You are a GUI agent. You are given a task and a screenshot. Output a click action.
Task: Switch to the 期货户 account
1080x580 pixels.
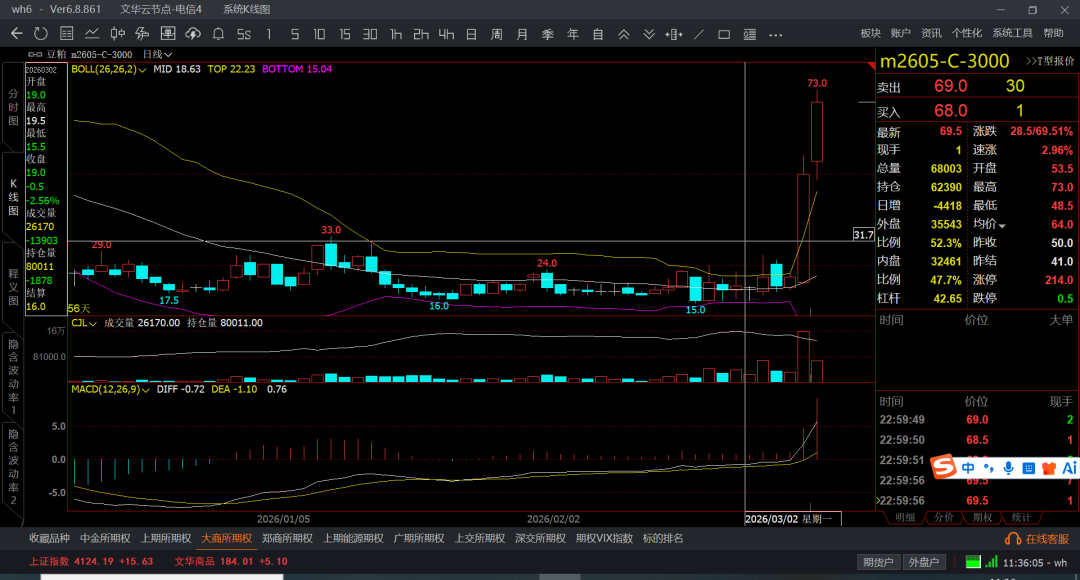(x=880, y=562)
